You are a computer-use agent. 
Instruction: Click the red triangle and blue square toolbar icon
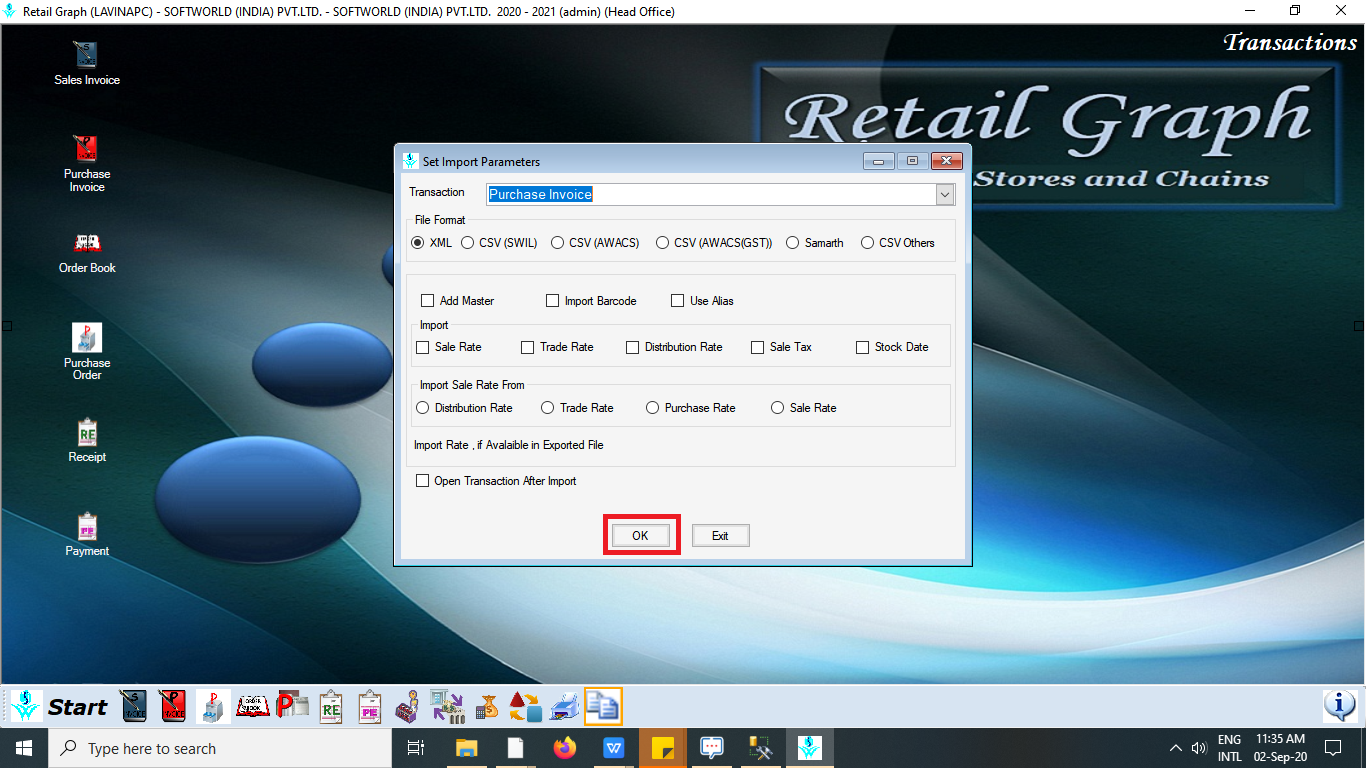(526, 707)
